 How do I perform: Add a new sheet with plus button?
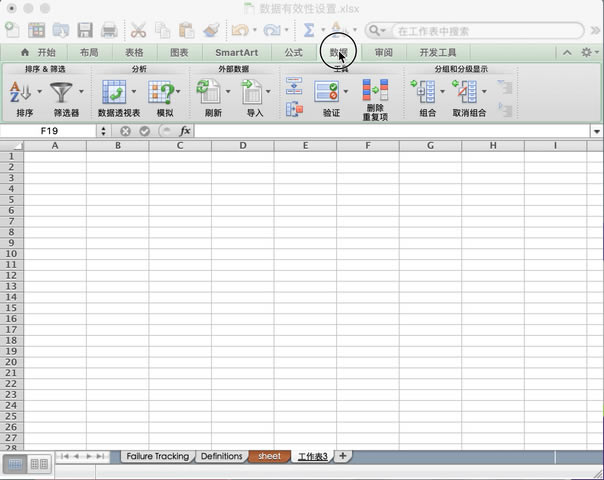click(342, 456)
